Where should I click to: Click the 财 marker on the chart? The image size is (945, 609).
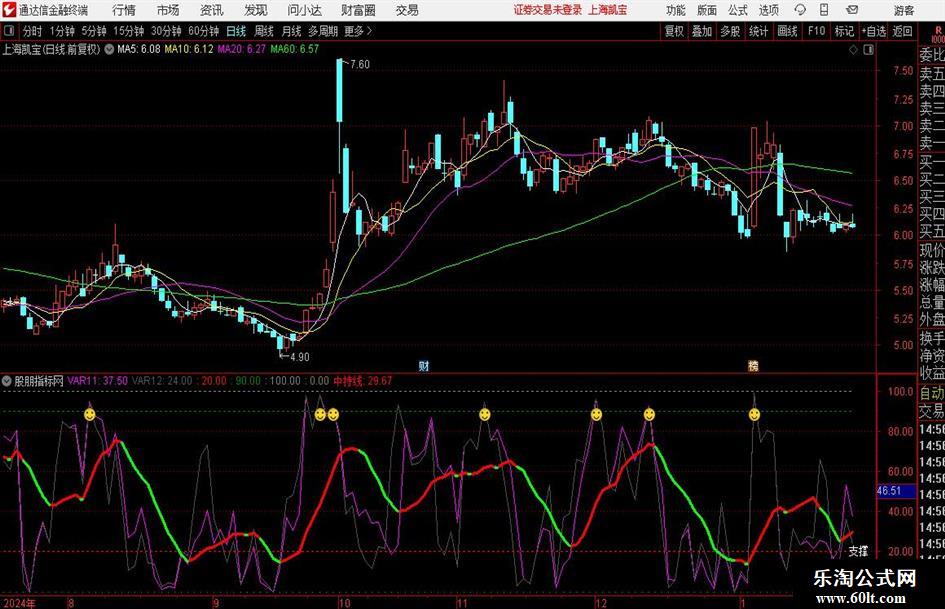(424, 365)
